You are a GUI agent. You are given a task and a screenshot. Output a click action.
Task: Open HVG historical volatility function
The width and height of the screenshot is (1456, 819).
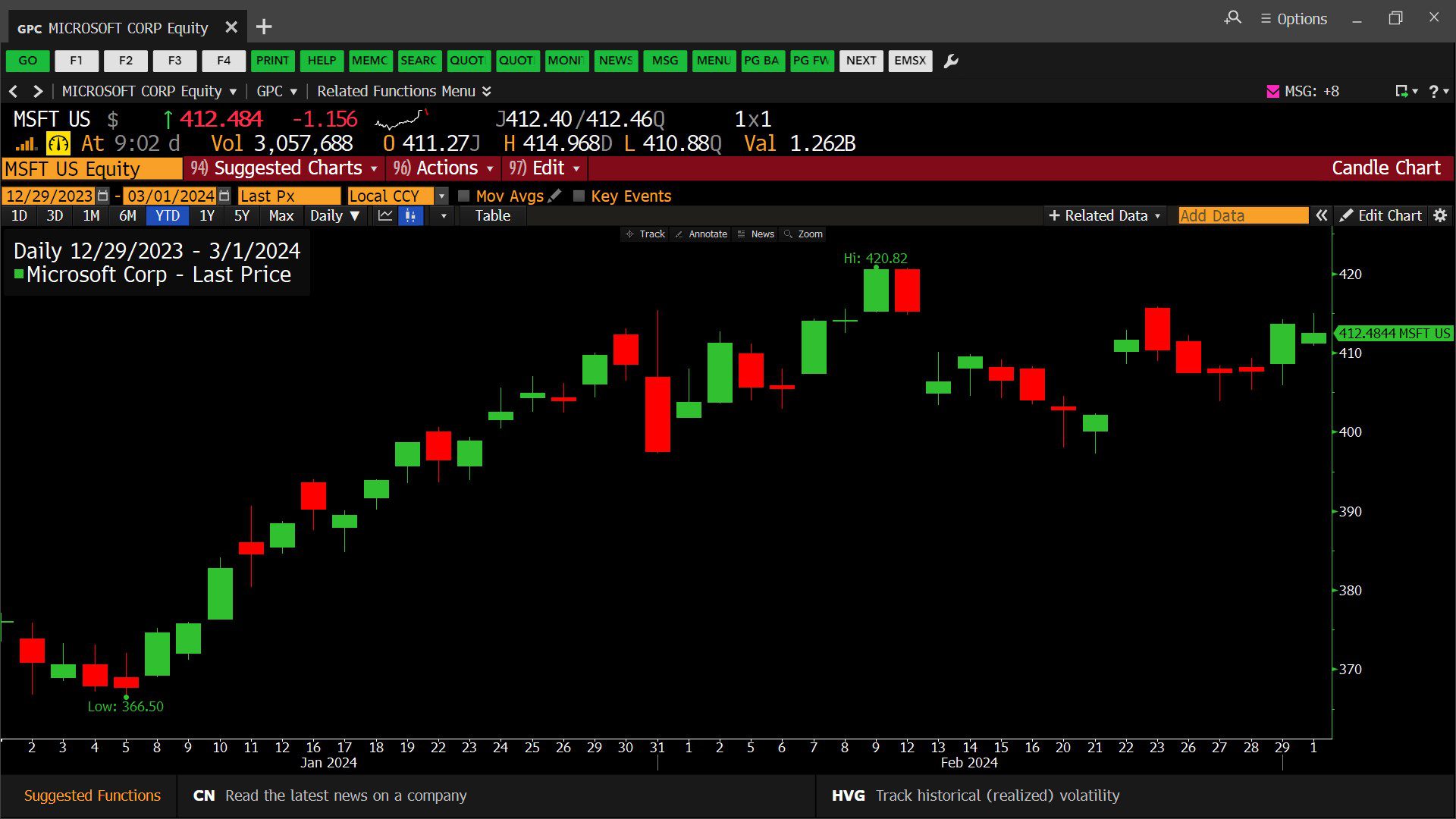pos(975,795)
